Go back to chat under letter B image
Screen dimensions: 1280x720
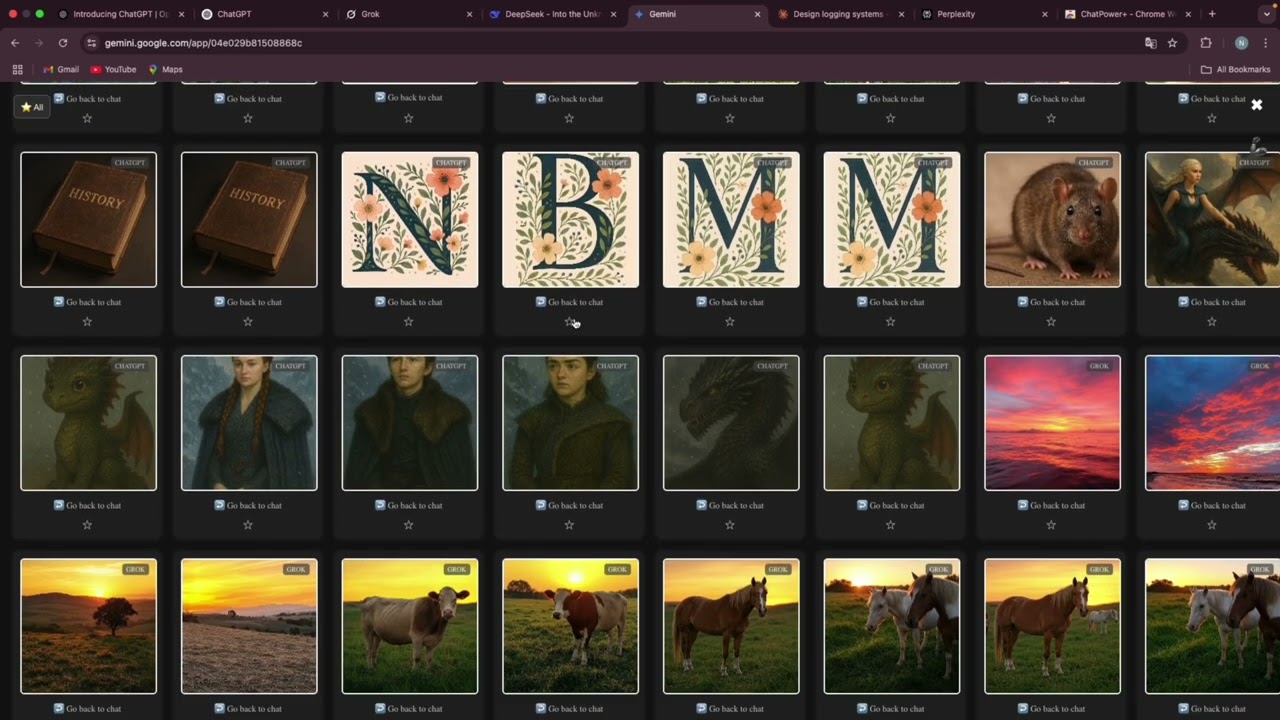click(x=569, y=302)
